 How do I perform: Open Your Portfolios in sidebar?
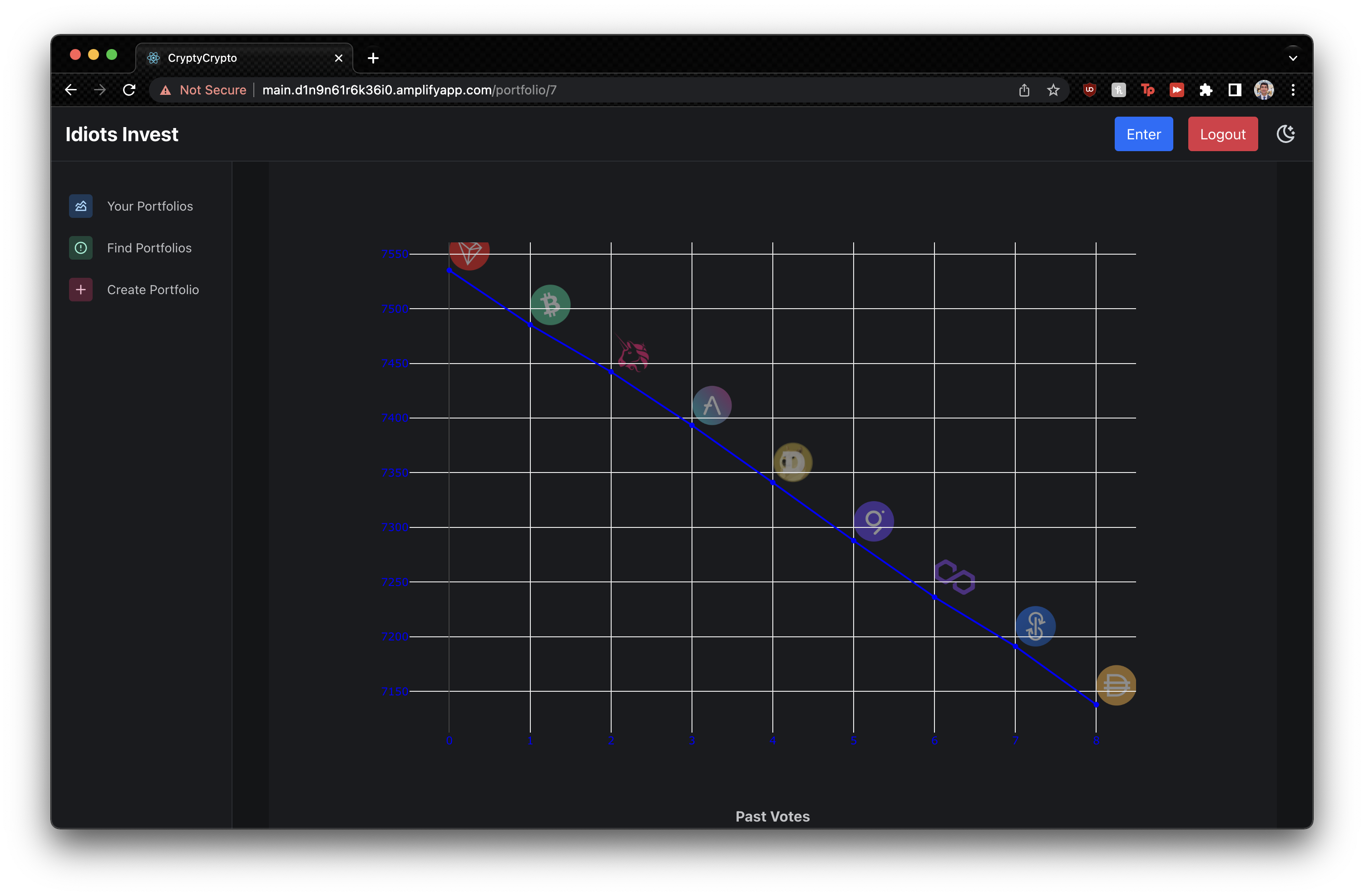click(x=149, y=206)
